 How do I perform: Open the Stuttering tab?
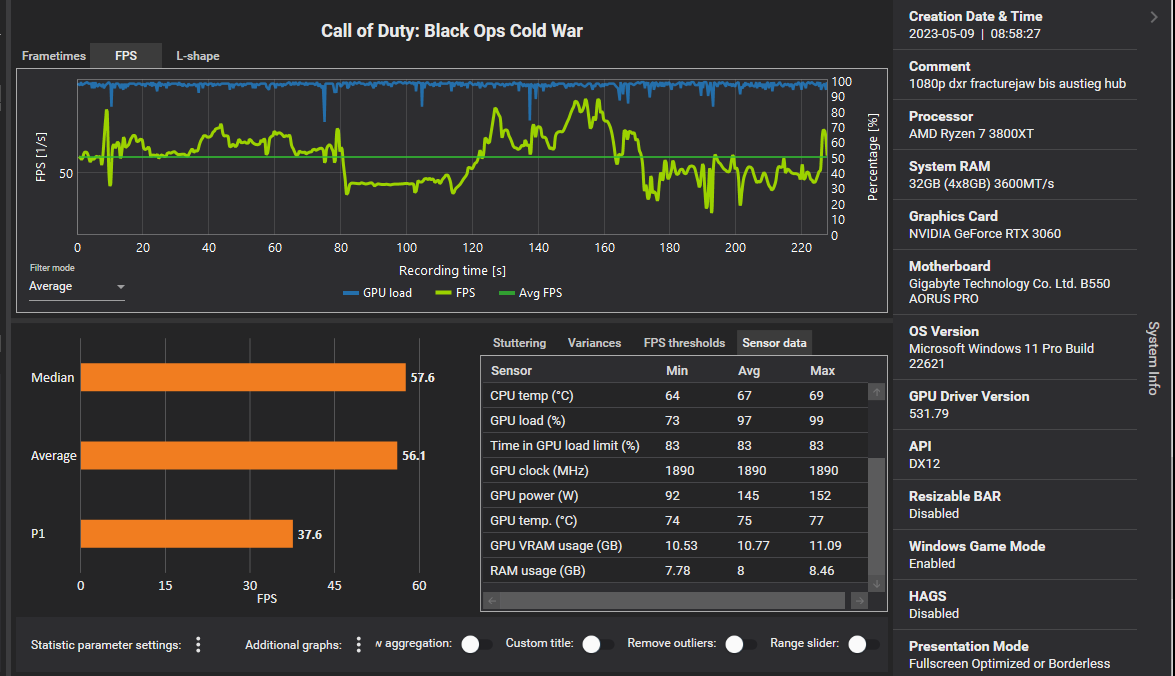519,342
